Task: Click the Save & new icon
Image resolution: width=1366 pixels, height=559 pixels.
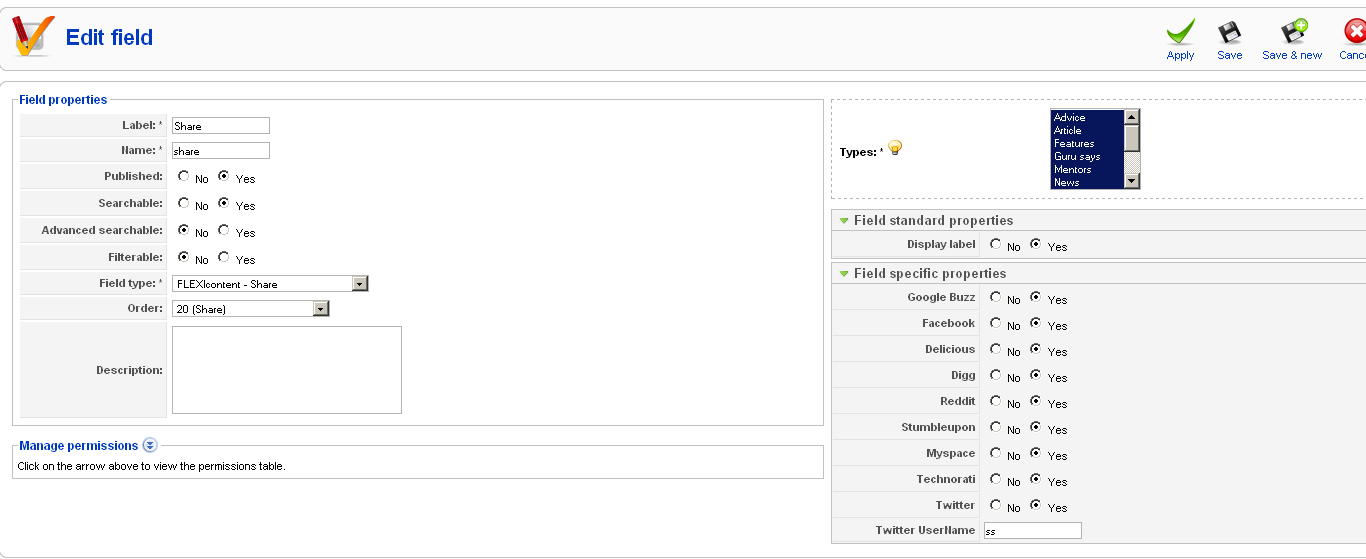Action: (x=1293, y=33)
